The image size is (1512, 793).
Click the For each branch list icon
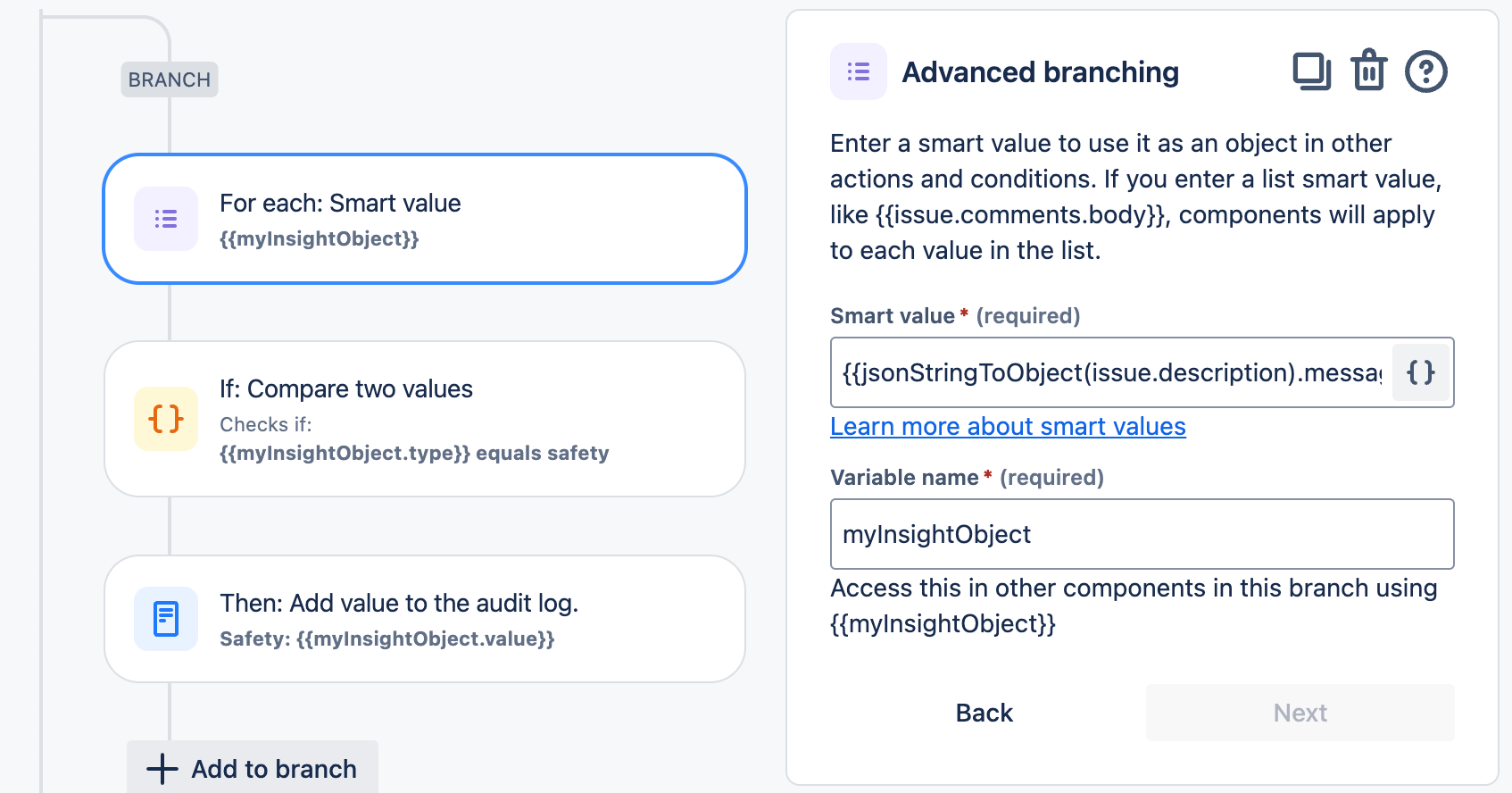166,219
